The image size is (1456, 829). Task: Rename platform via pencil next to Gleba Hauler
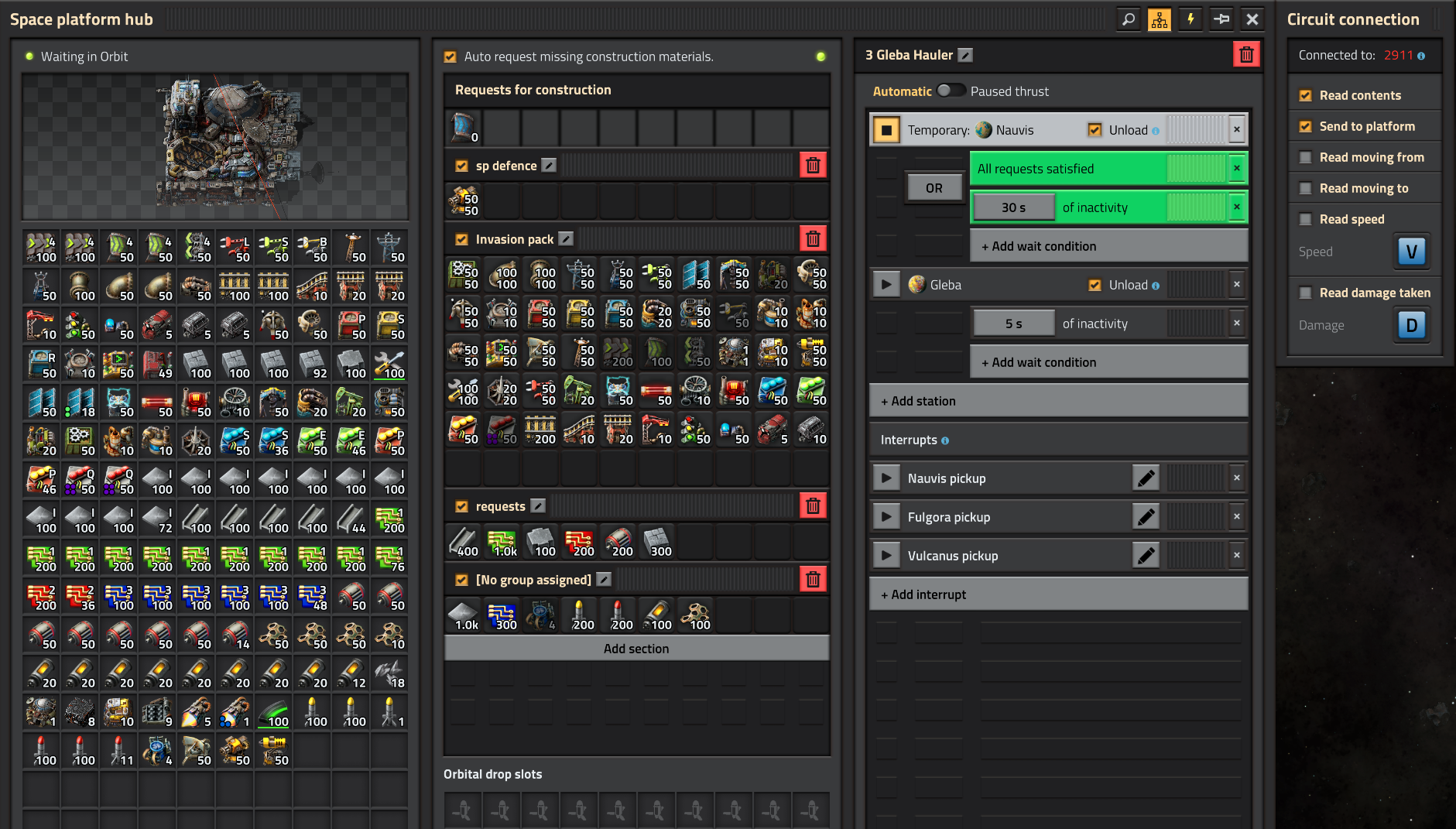(x=965, y=55)
